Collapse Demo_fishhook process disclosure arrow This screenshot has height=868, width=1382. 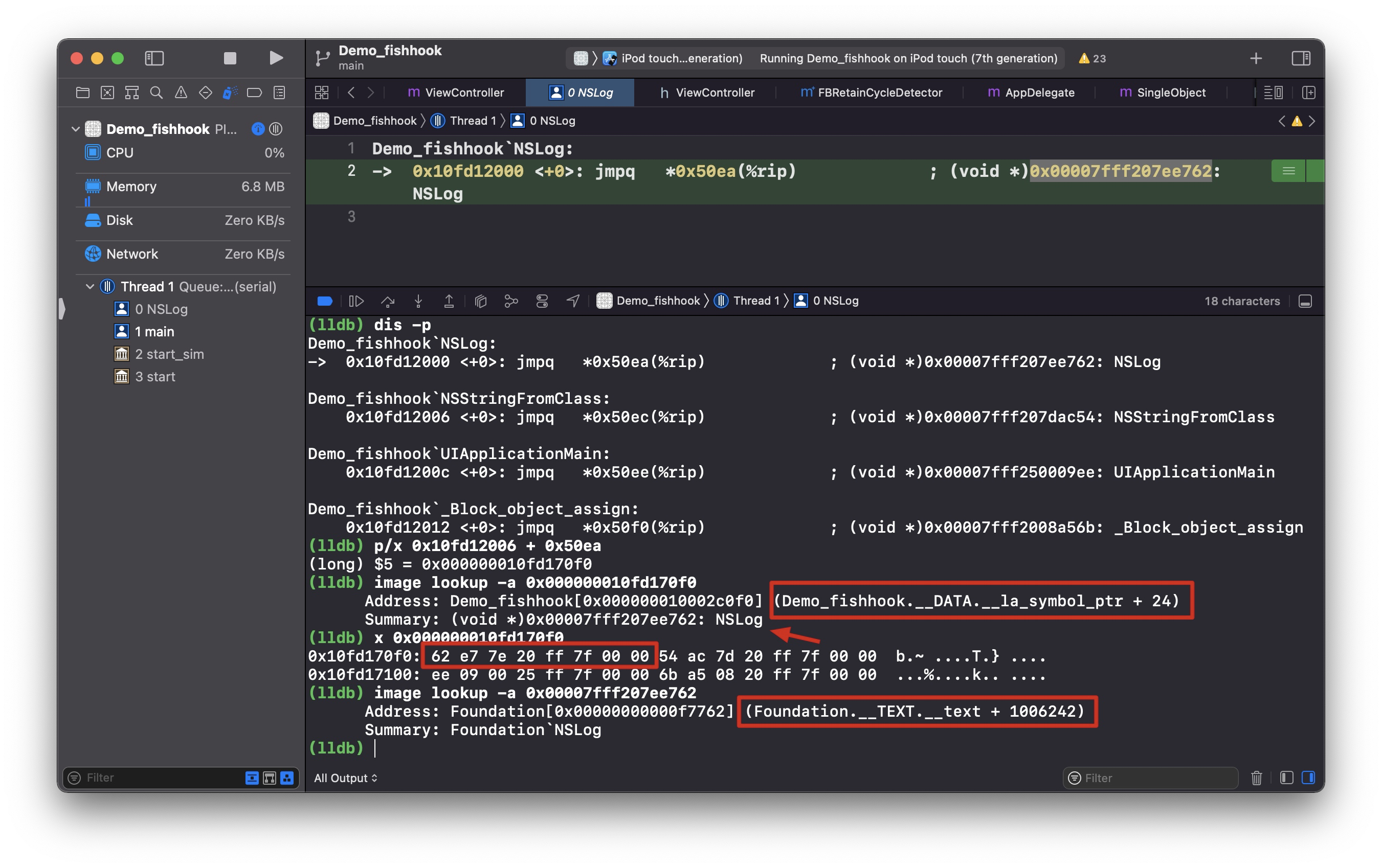click(75, 129)
